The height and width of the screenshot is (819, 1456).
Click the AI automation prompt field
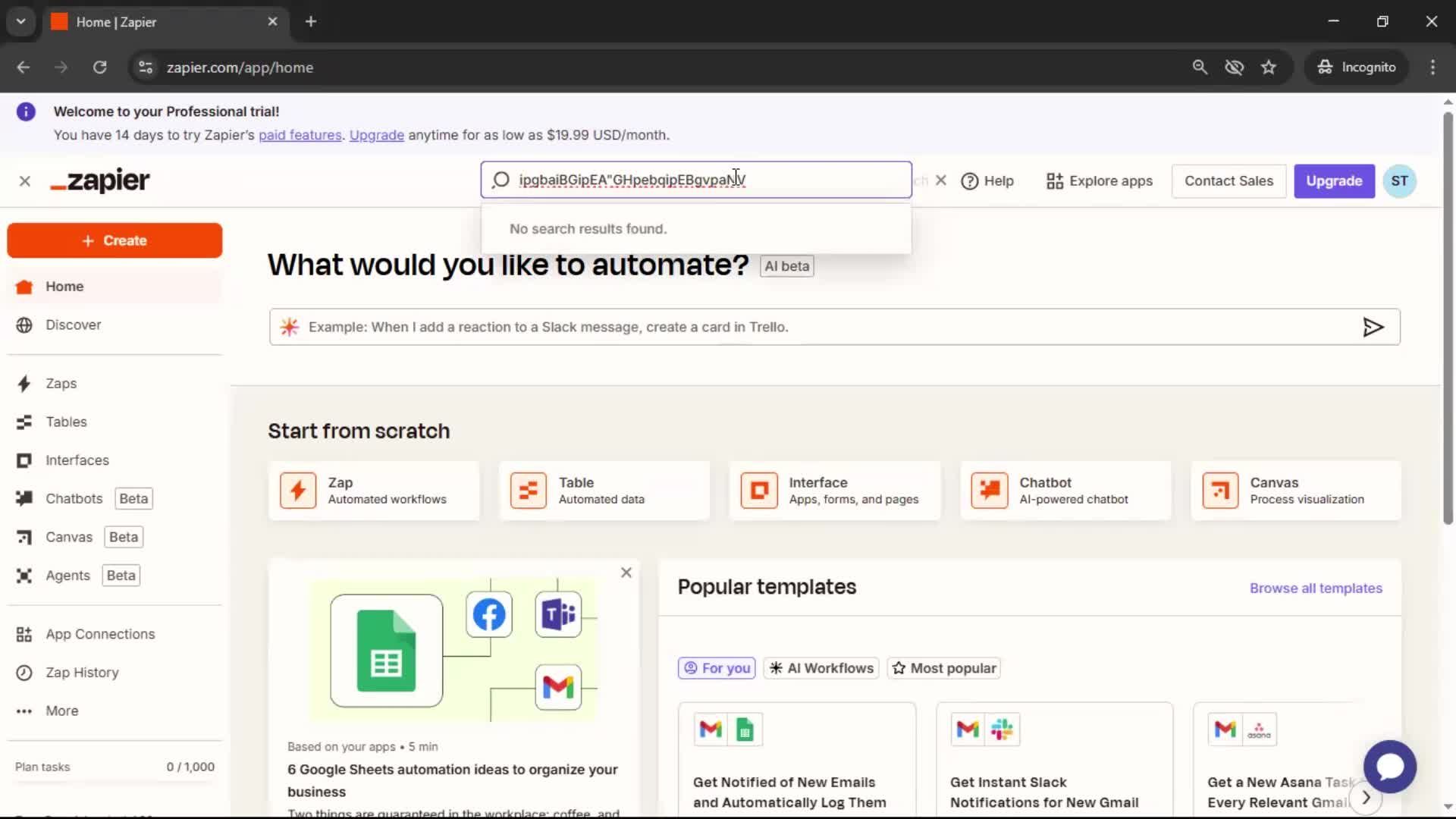[834, 327]
